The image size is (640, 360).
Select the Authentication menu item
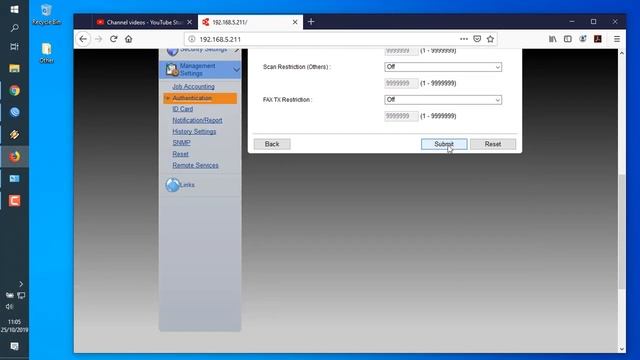200,98
